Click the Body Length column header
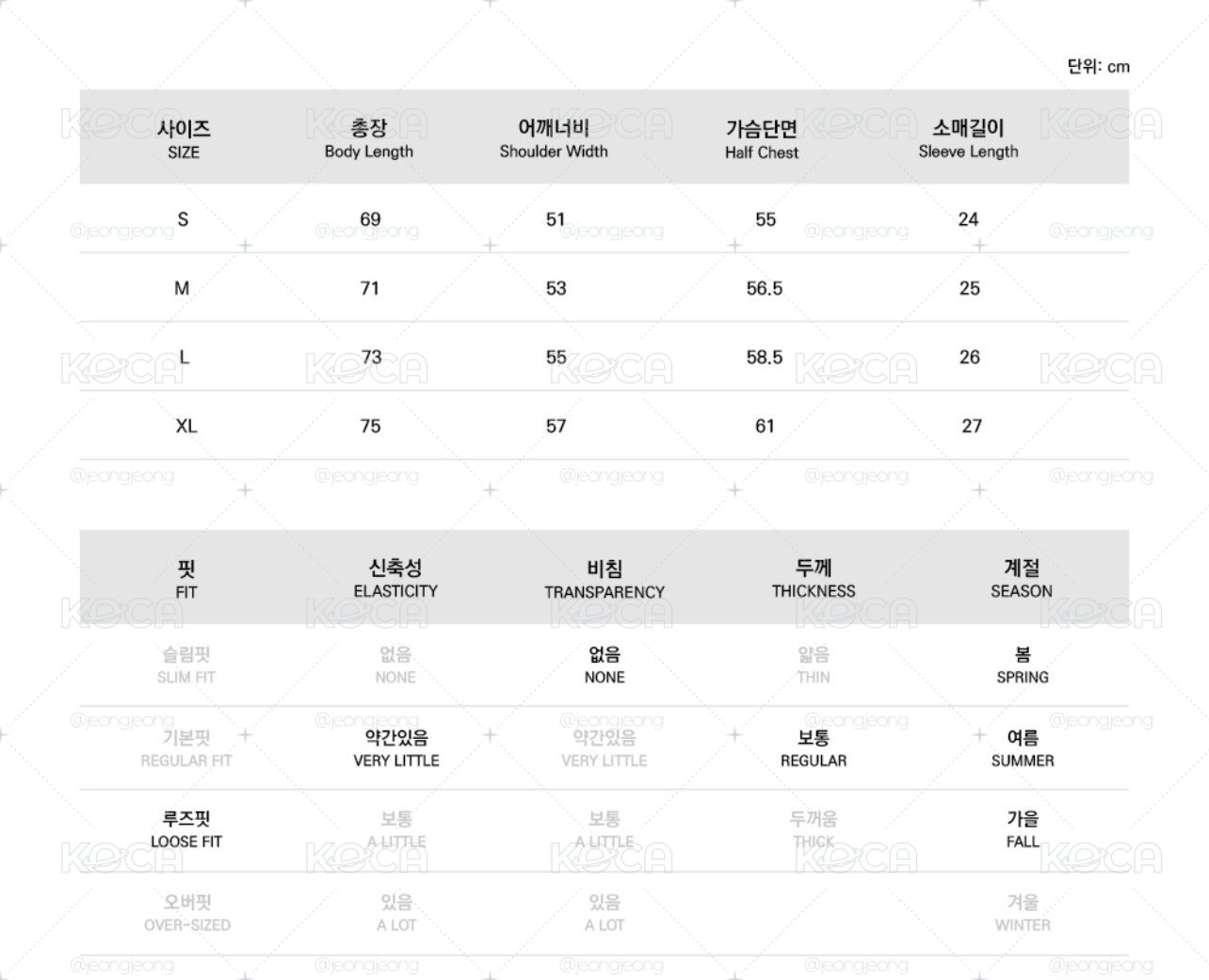Image resolution: width=1209 pixels, height=980 pixels. [x=369, y=138]
